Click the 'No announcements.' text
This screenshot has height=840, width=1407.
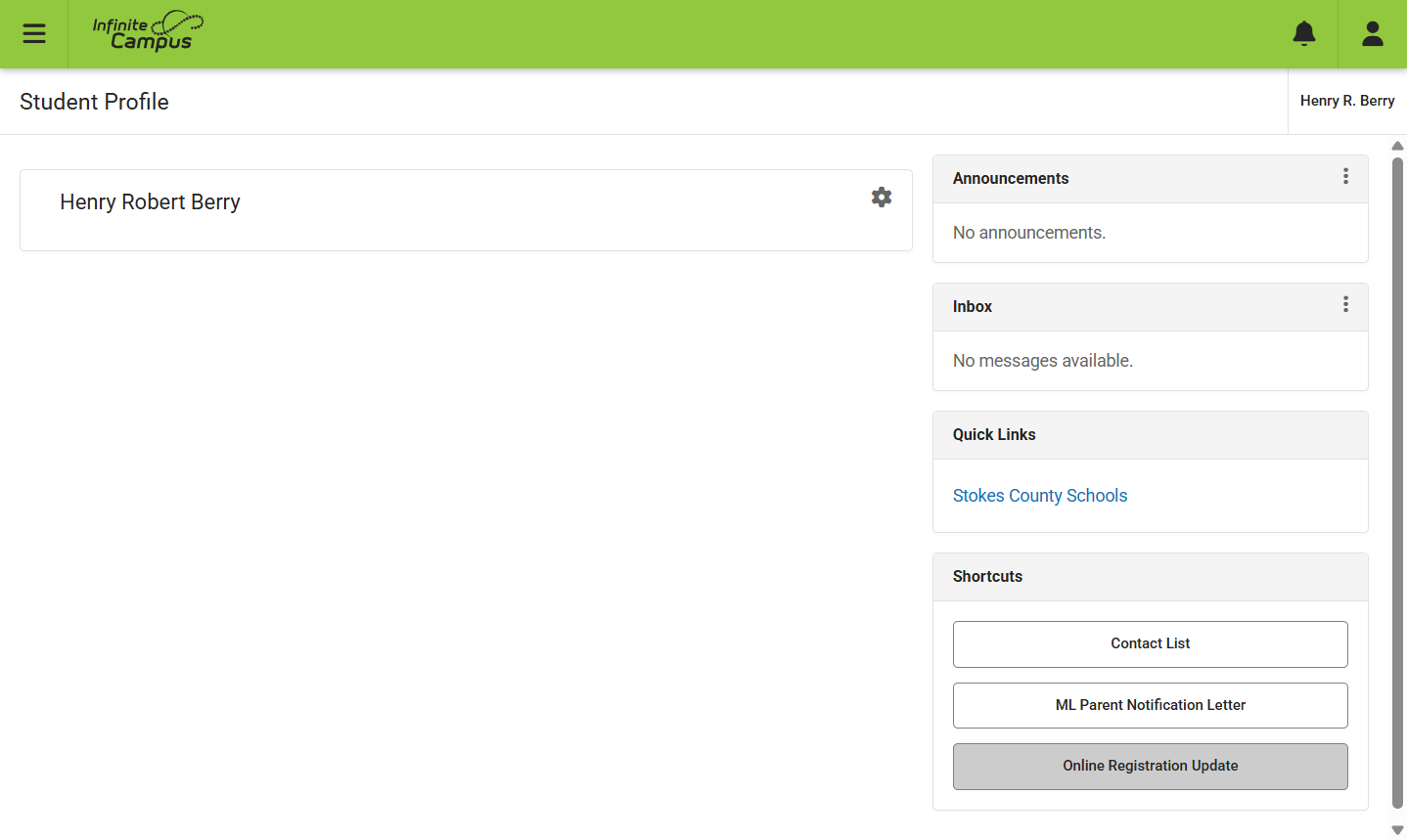tap(1029, 233)
